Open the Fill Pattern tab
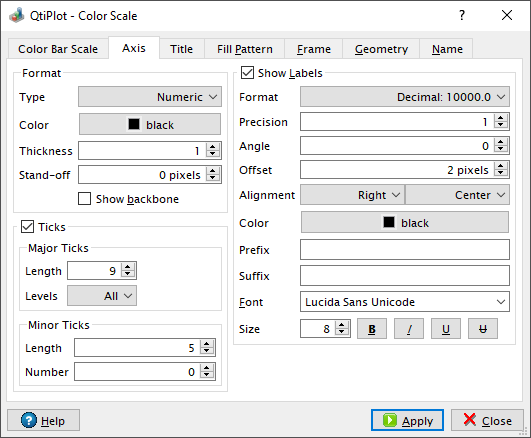 (x=245, y=49)
